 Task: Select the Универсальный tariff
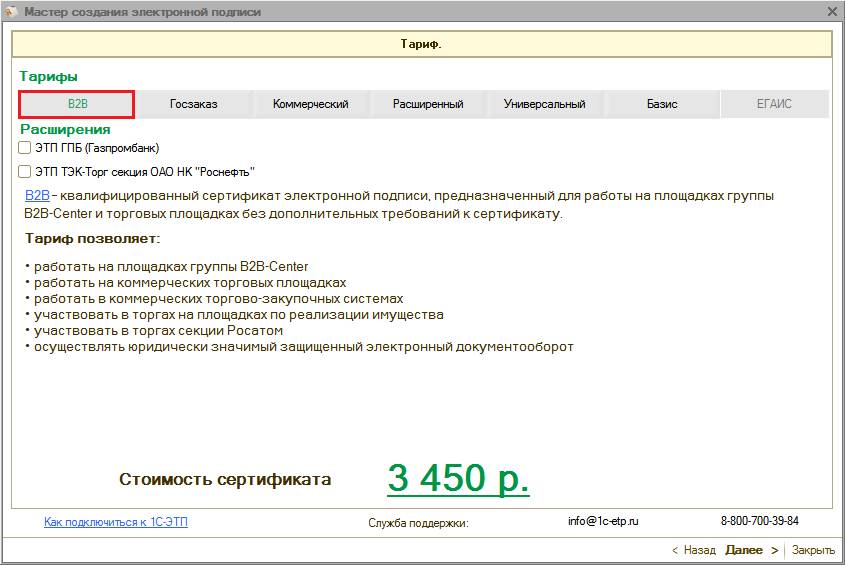tap(544, 104)
